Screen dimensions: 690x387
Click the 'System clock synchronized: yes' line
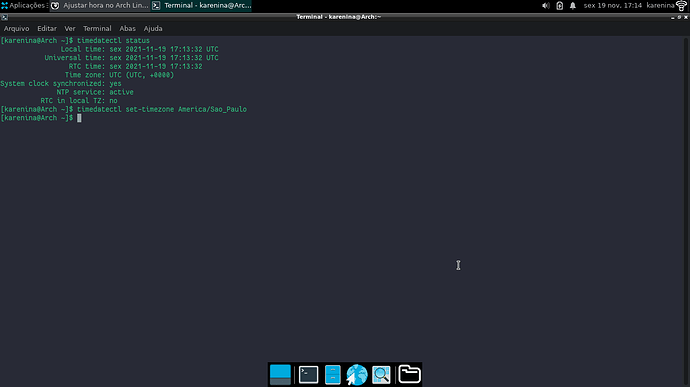[x=61, y=84]
